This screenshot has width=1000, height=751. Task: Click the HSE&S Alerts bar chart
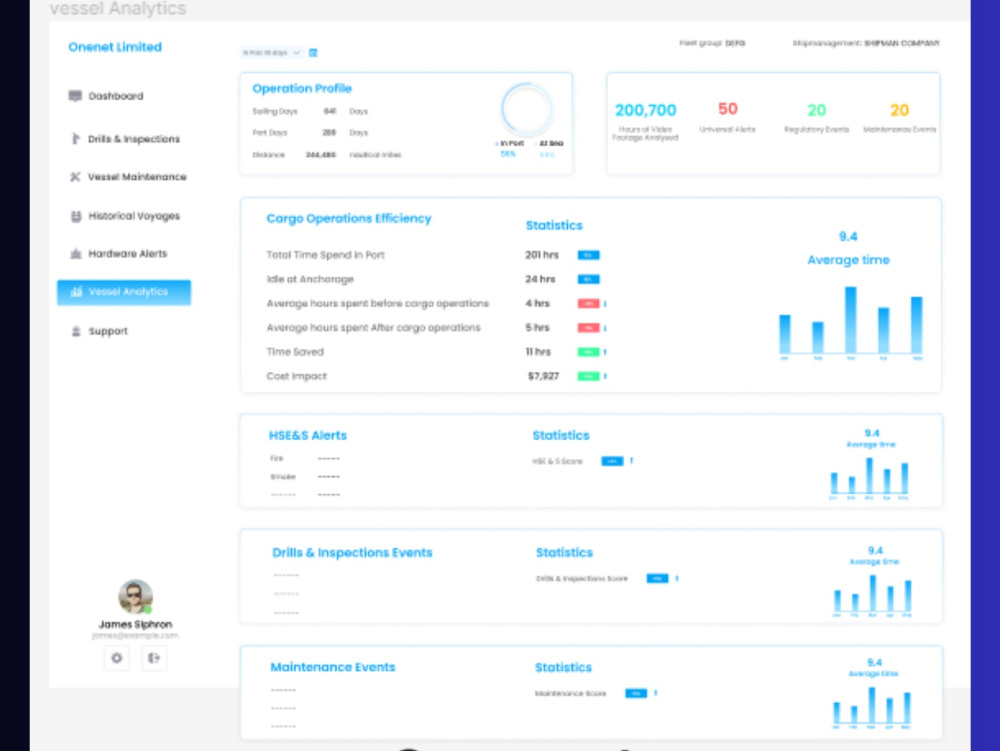point(870,478)
